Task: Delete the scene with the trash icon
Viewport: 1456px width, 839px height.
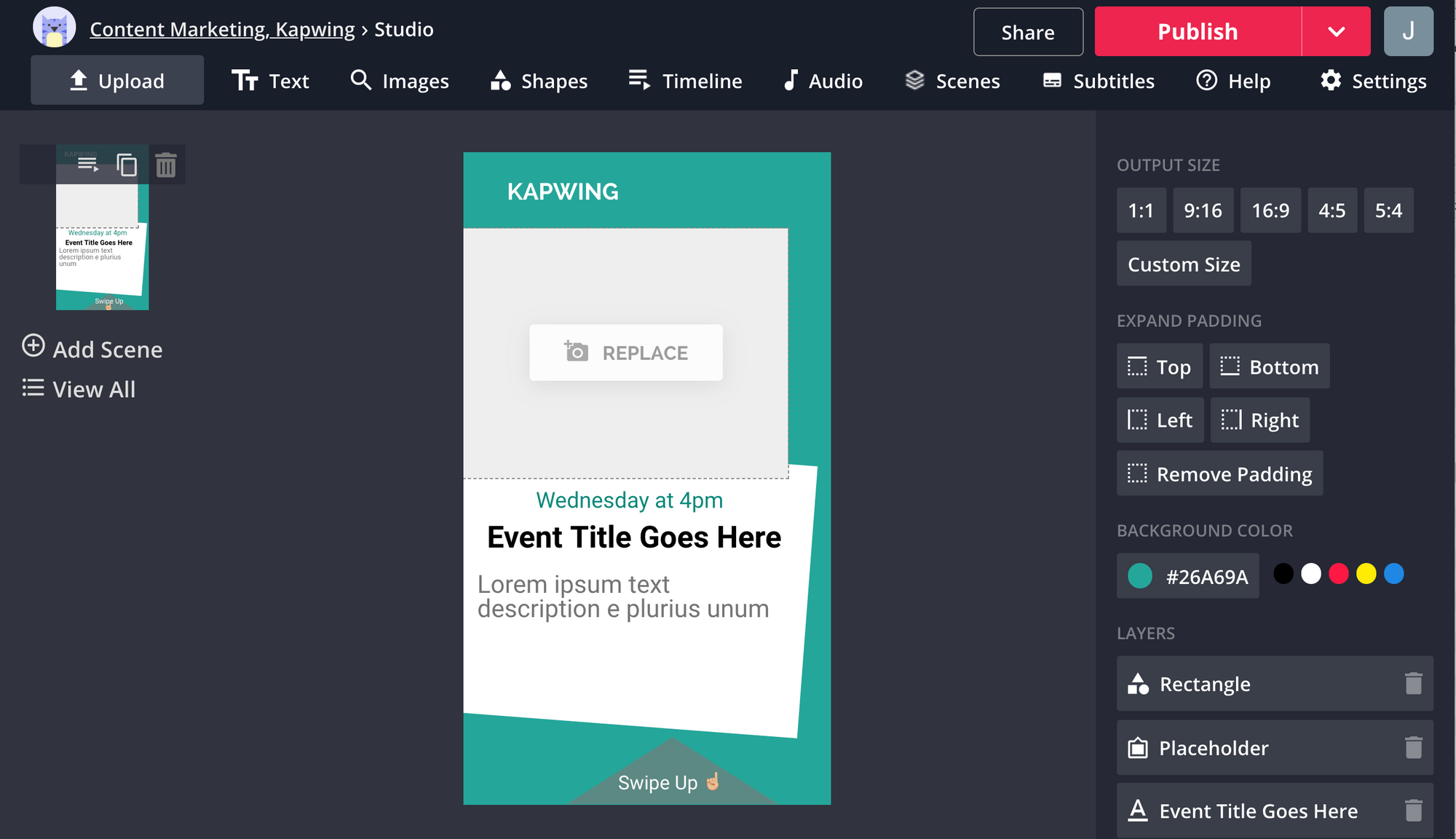Action: pyautogui.click(x=166, y=165)
